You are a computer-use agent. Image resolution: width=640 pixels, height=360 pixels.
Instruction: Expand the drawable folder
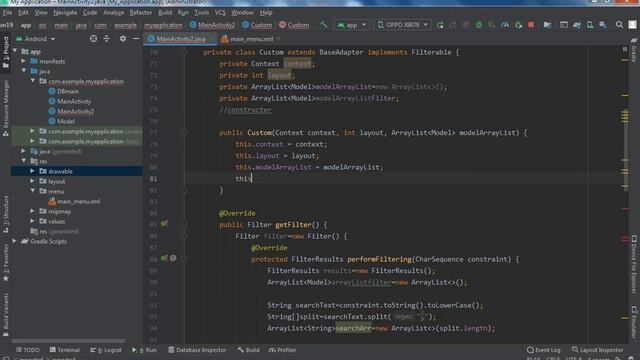tap(32, 171)
